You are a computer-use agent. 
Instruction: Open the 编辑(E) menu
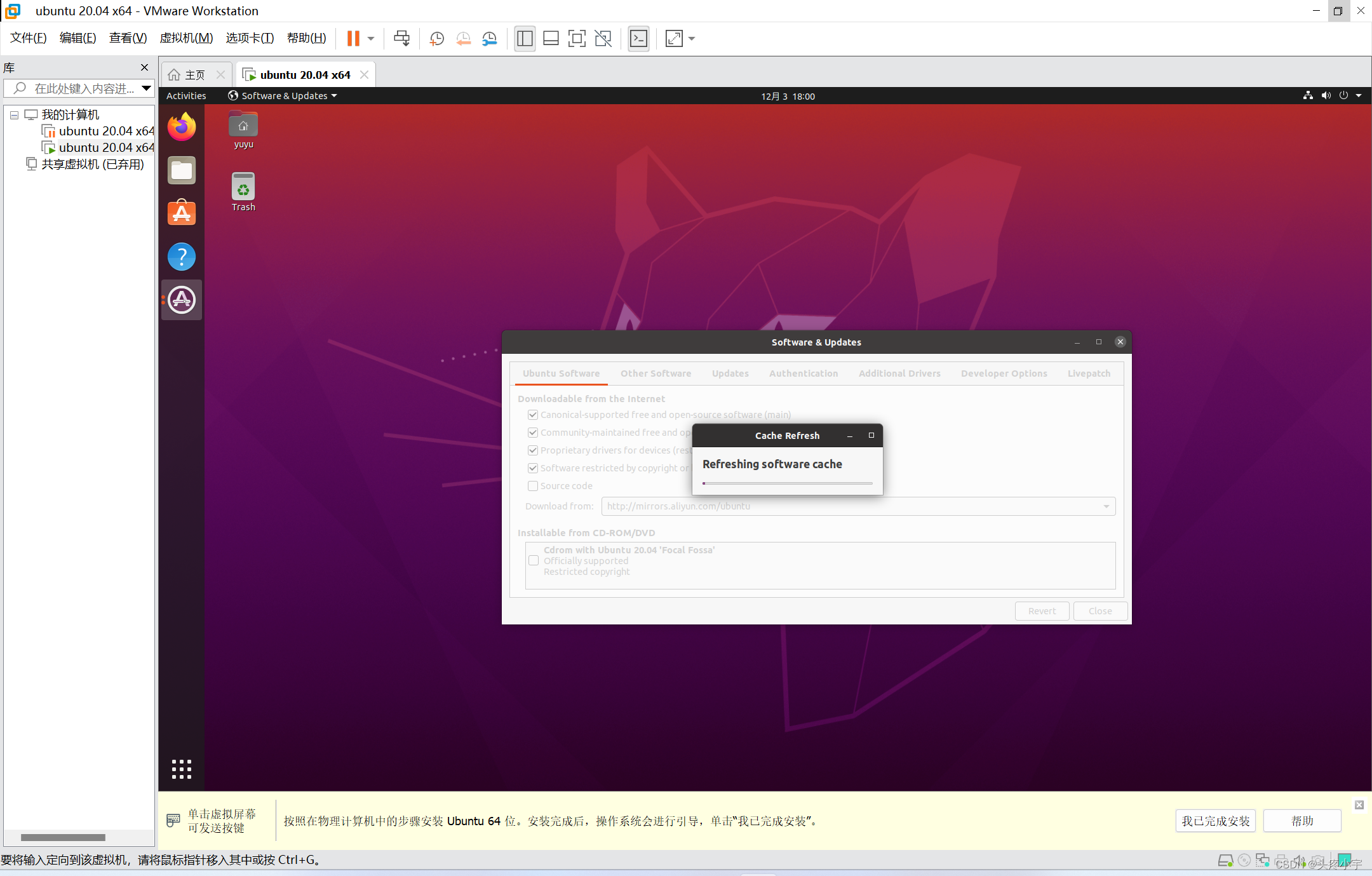(78, 38)
